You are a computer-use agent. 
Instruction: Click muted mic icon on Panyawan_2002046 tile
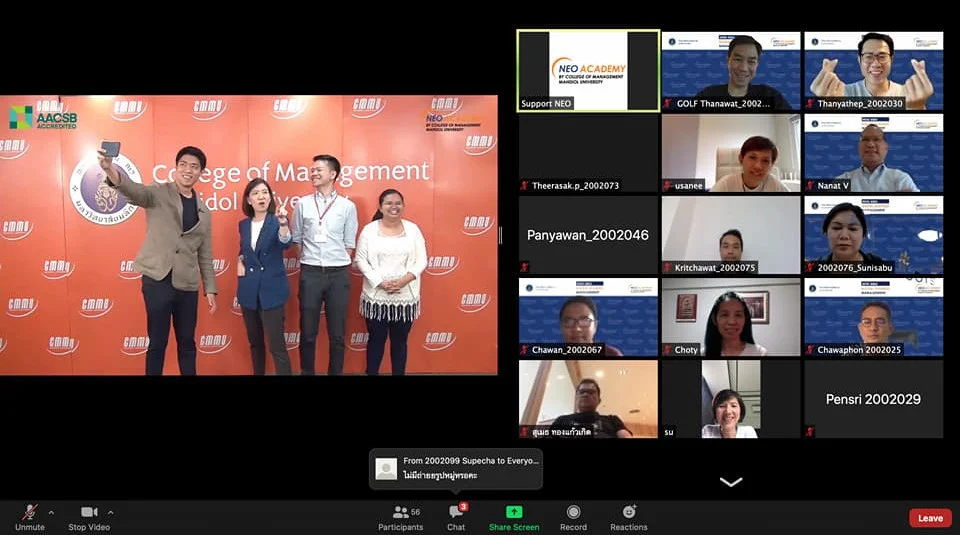(x=524, y=268)
